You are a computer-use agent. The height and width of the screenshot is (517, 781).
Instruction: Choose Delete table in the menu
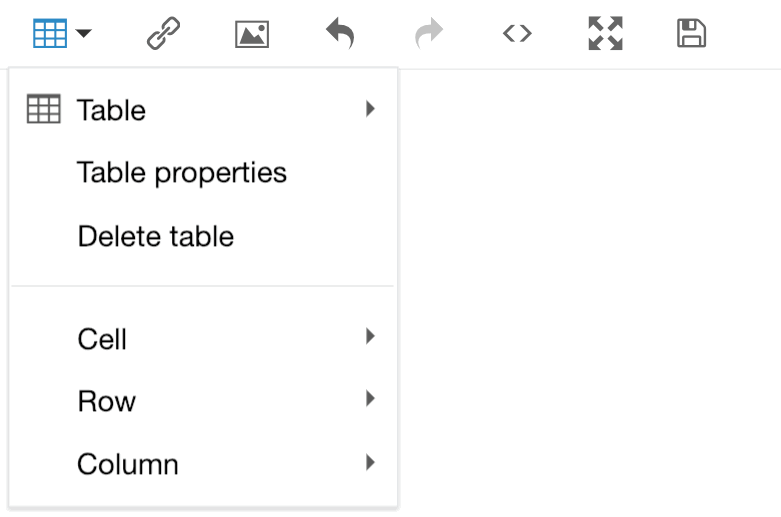pyautogui.click(x=203, y=236)
